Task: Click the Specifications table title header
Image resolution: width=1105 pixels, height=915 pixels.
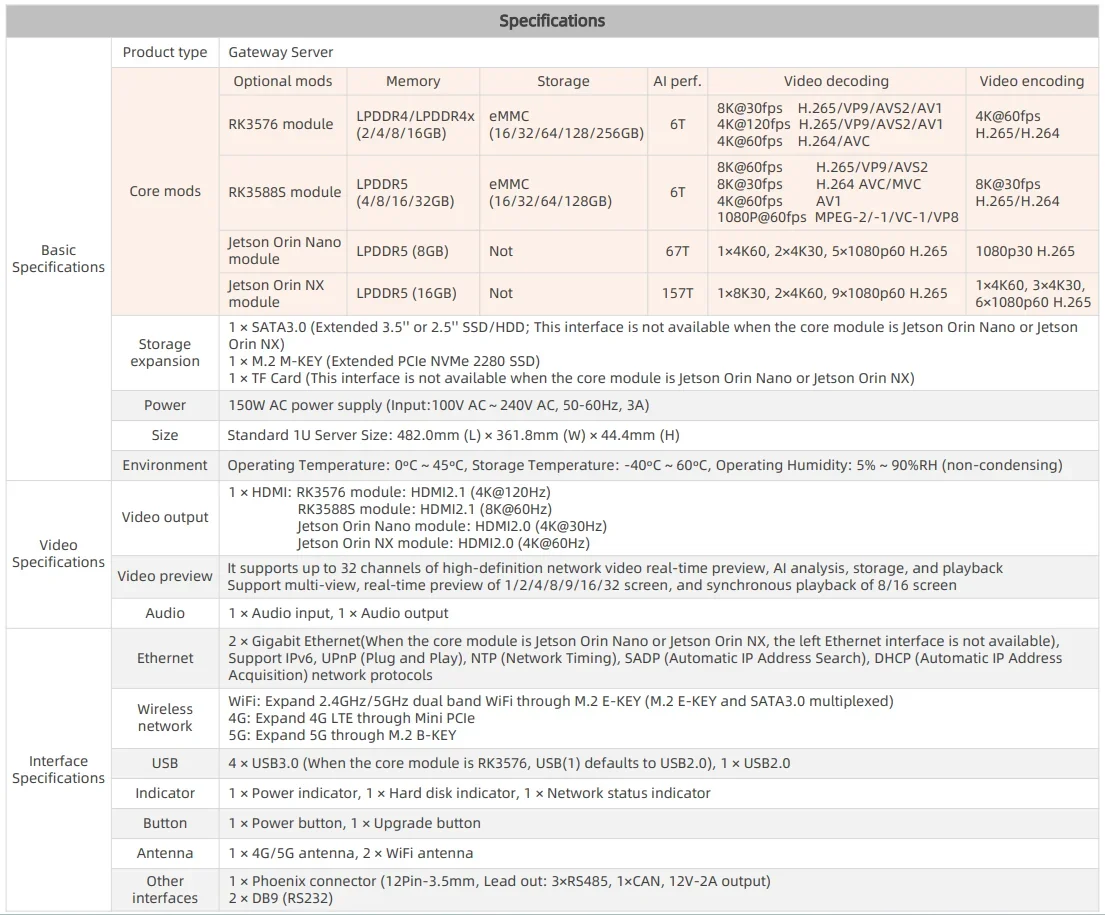Action: pos(552,21)
